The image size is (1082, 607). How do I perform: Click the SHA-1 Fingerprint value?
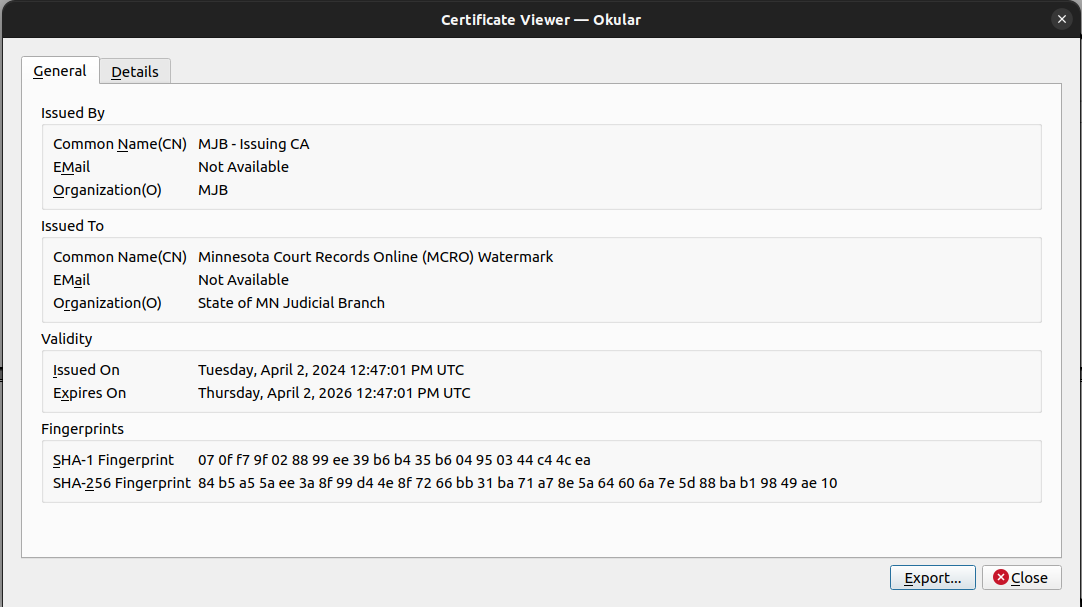pos(394,460)
